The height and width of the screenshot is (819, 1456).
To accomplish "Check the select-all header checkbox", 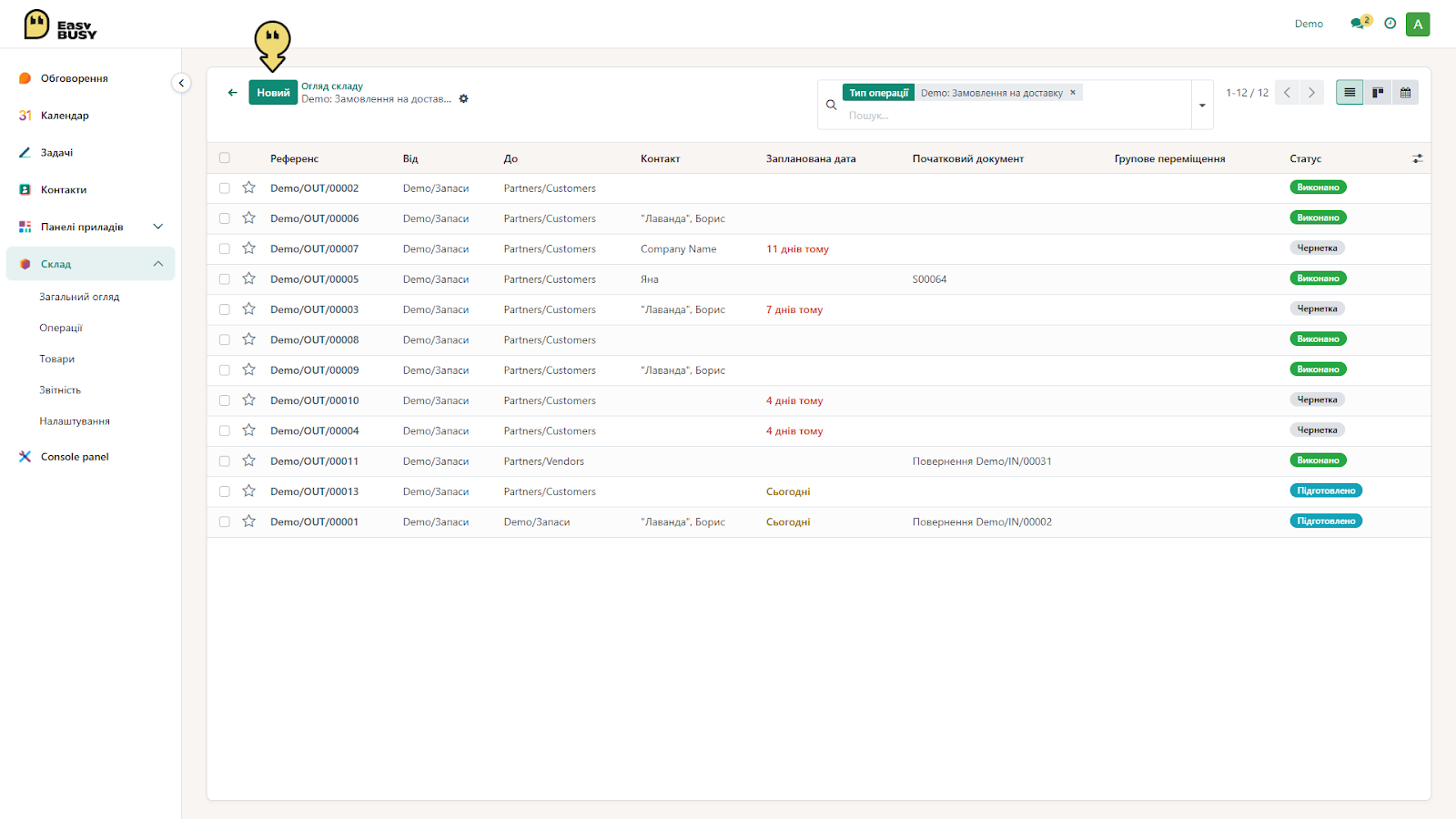I will tap(225, 158).
